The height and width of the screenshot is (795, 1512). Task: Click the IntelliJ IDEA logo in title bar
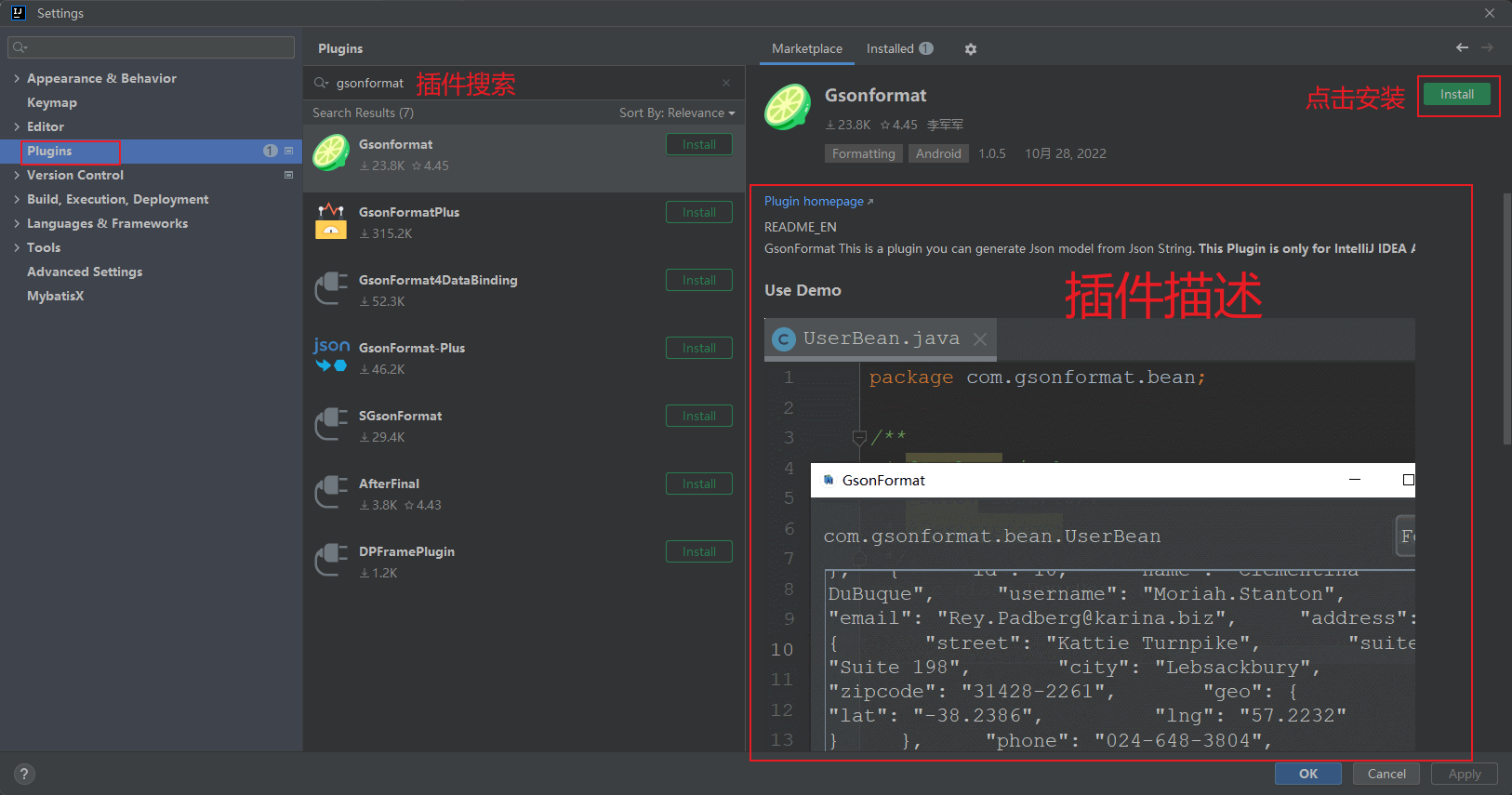click(x=18, y=13)
